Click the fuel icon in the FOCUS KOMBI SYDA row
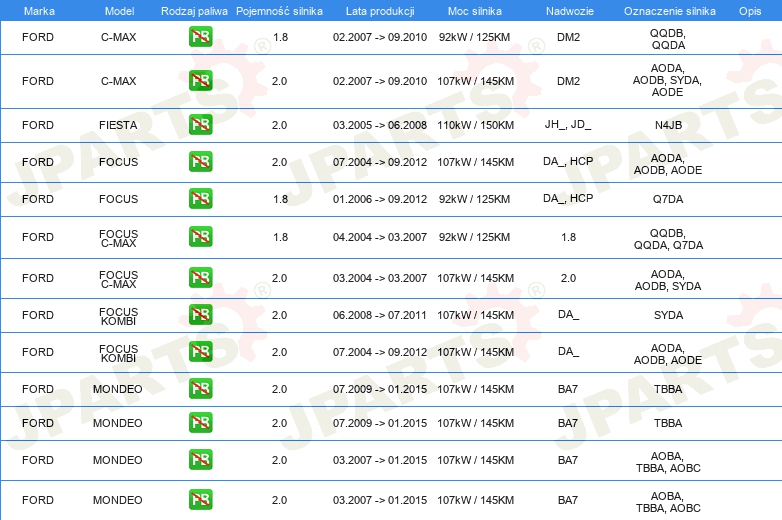The height and width of the screenshot is (520, 782). (x=200, y=315)
